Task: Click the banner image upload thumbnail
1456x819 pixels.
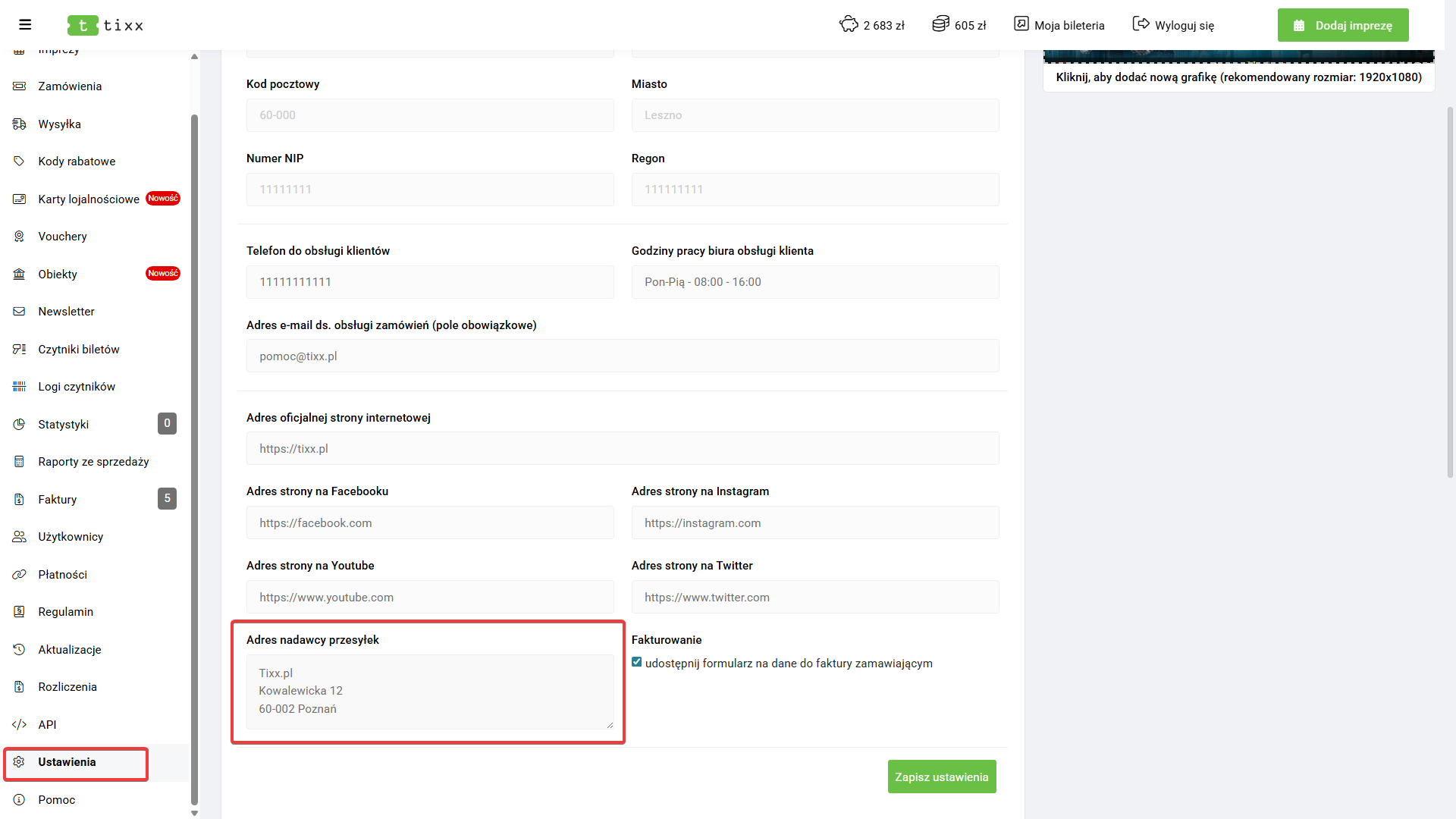Action: [1238, 57]
